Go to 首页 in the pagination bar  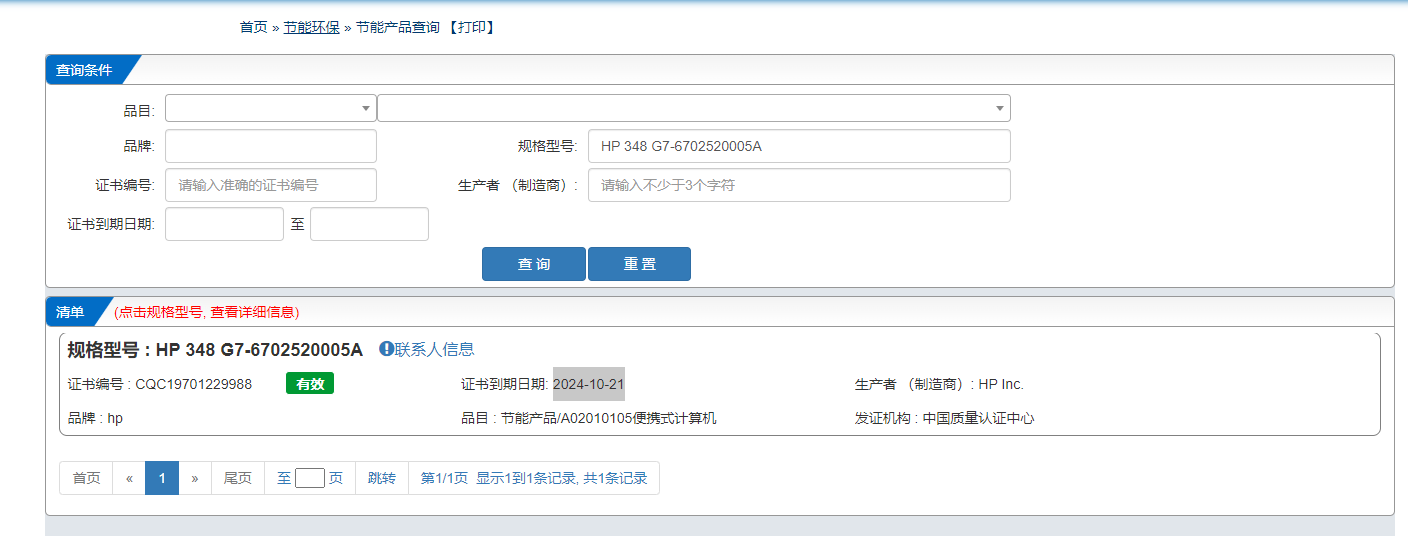[x=86, y=478]
